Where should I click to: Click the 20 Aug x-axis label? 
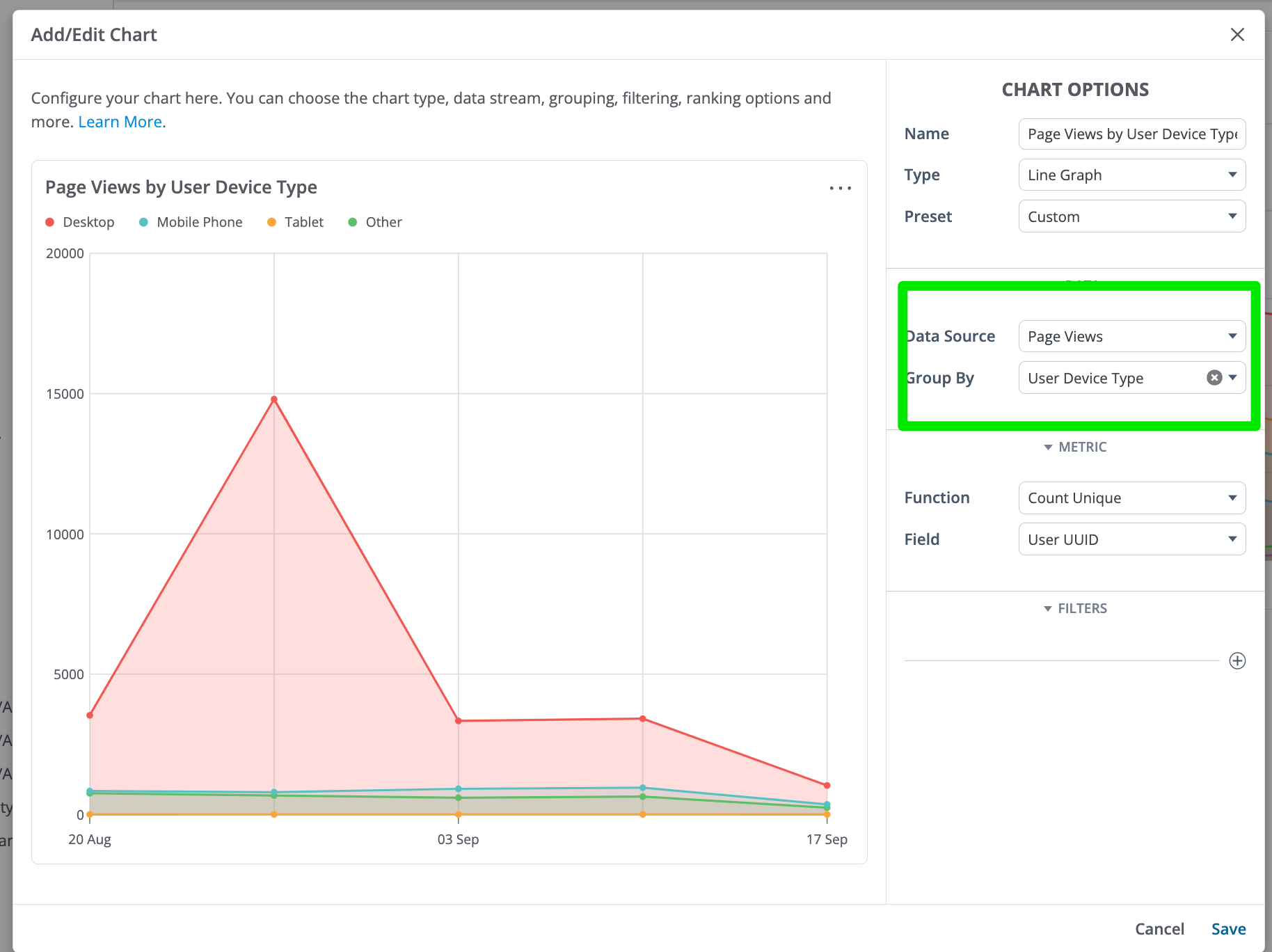(90, 839)
